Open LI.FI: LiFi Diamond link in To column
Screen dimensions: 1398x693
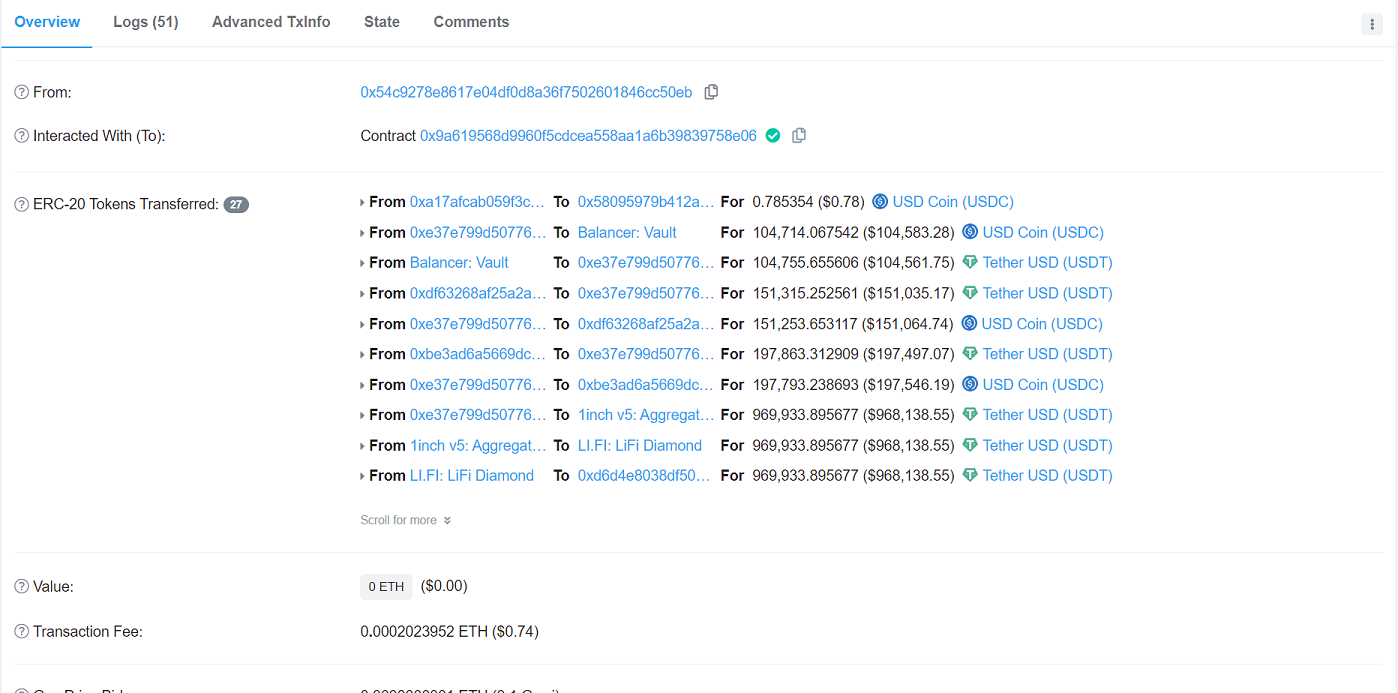(x=640, y=446)
